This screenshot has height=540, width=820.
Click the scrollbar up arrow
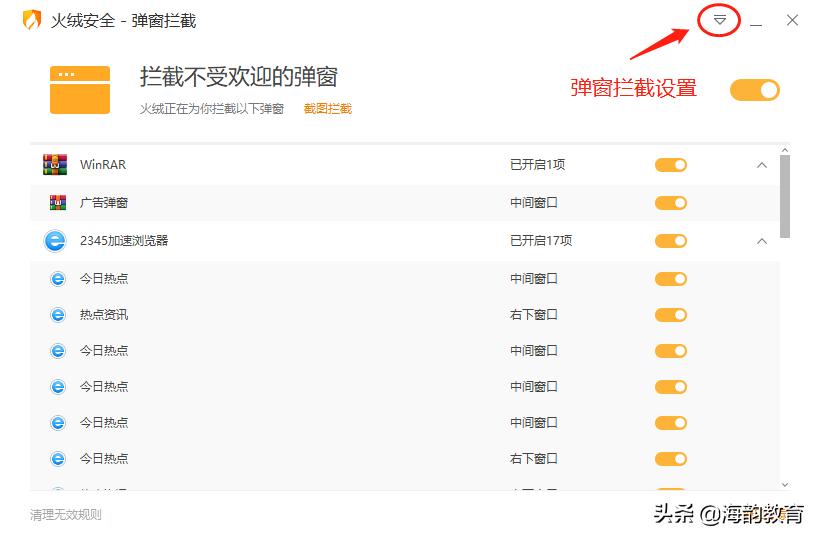click(784, 150)
